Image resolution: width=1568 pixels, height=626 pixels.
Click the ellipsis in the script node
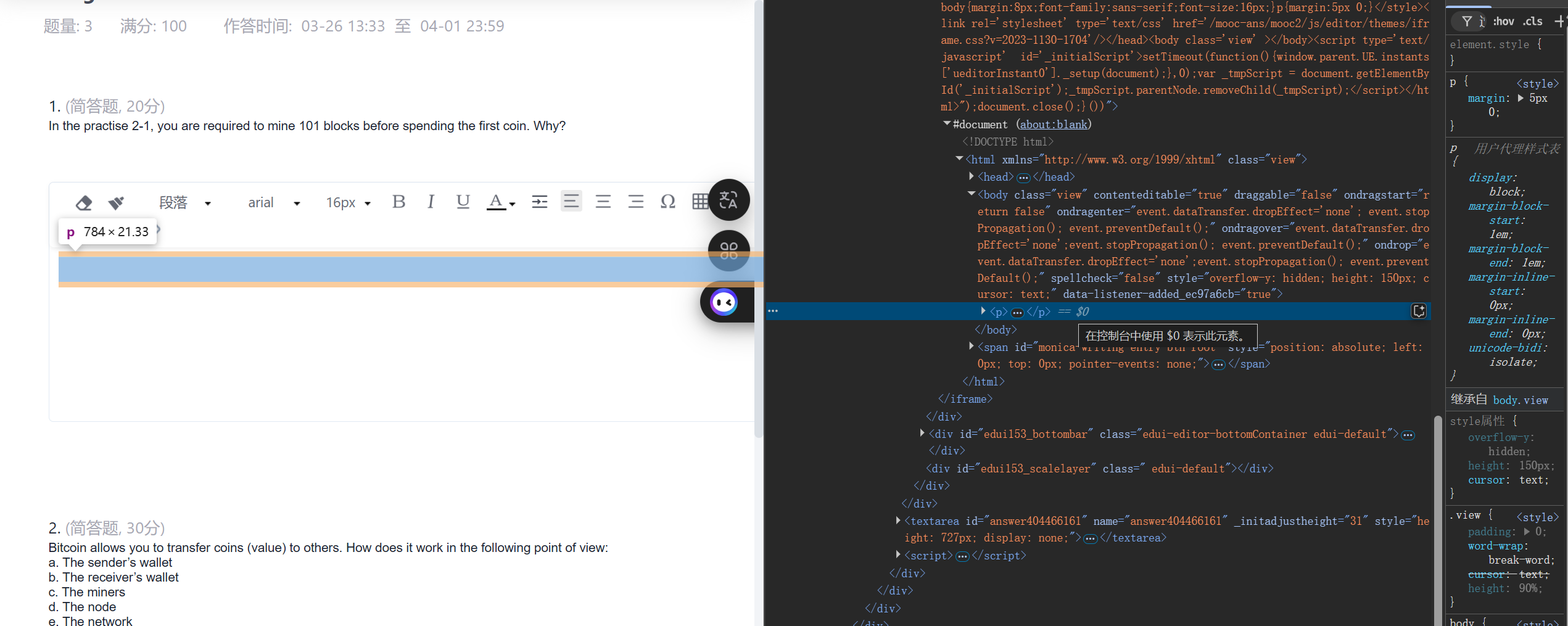[x=962, y=557]
